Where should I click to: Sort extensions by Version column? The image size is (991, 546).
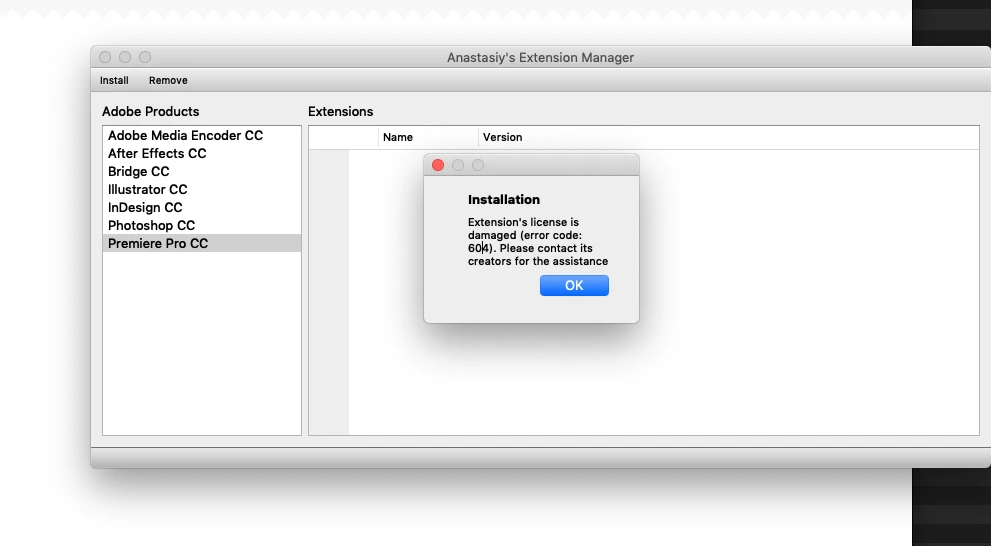coord(729,137)
